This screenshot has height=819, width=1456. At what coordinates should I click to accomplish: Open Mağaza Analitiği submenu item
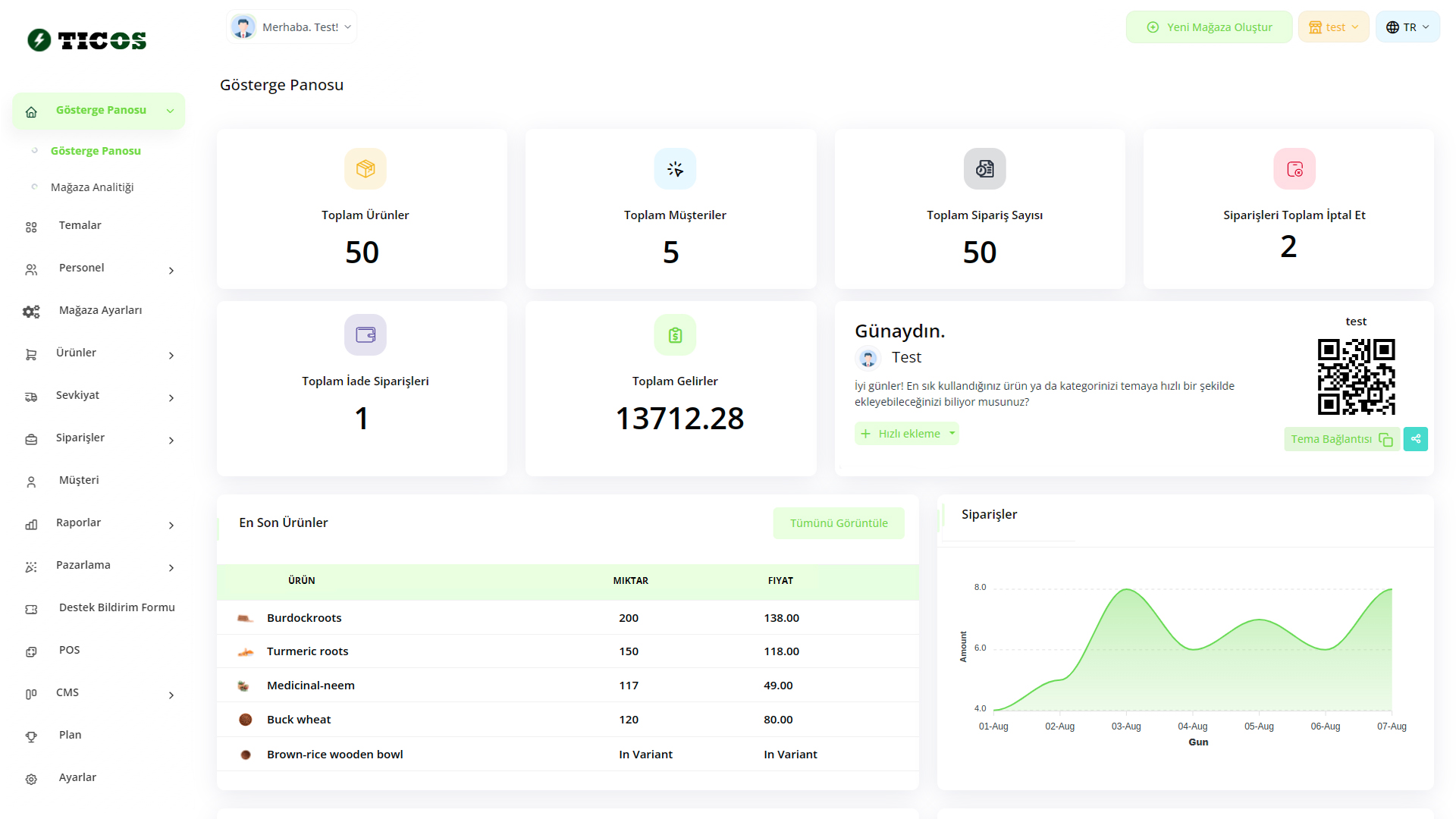pos(92,187)
